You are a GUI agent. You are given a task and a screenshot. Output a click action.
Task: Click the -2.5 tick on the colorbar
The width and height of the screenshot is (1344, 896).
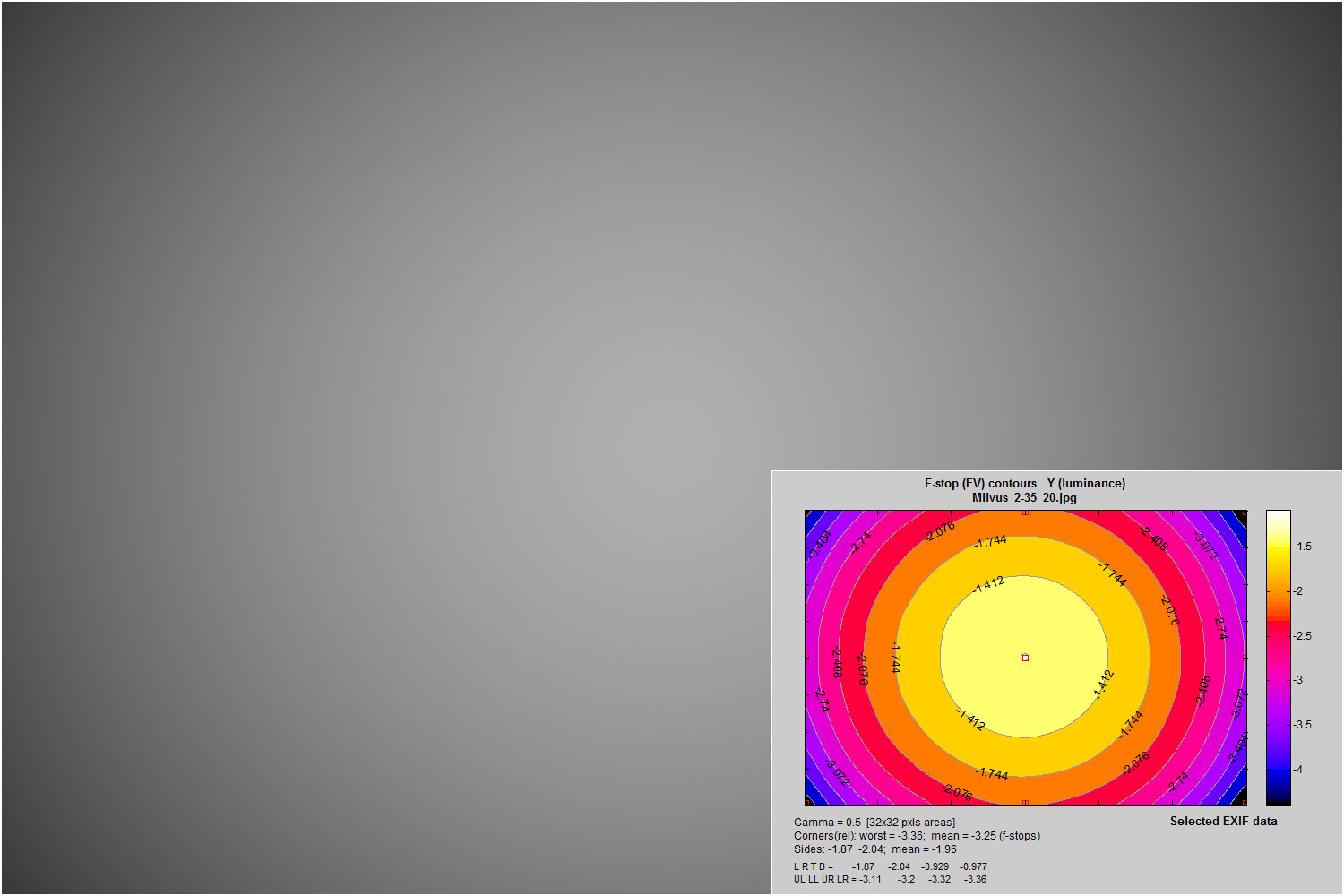(x=1302, y=636)
